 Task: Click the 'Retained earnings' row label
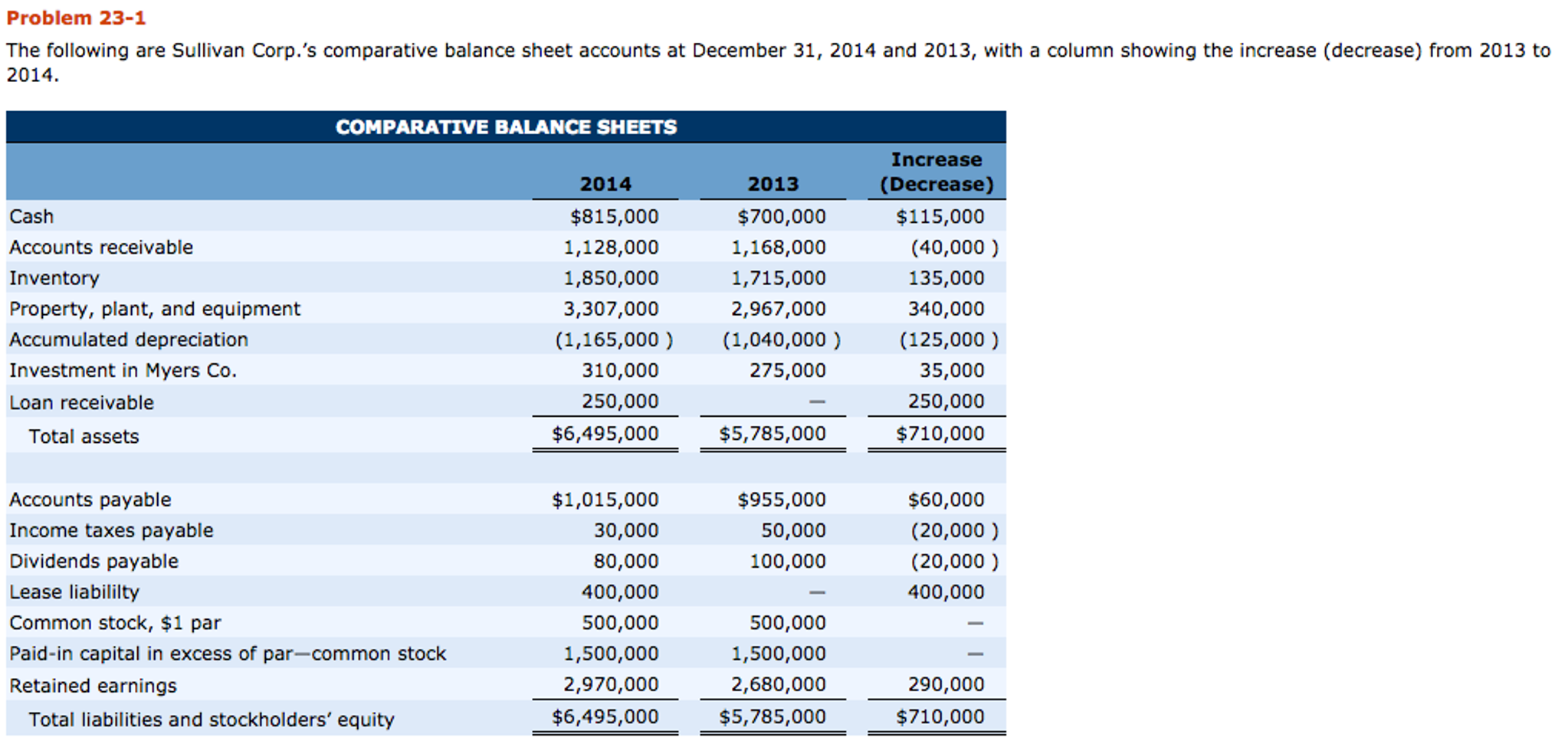point(93,686)
